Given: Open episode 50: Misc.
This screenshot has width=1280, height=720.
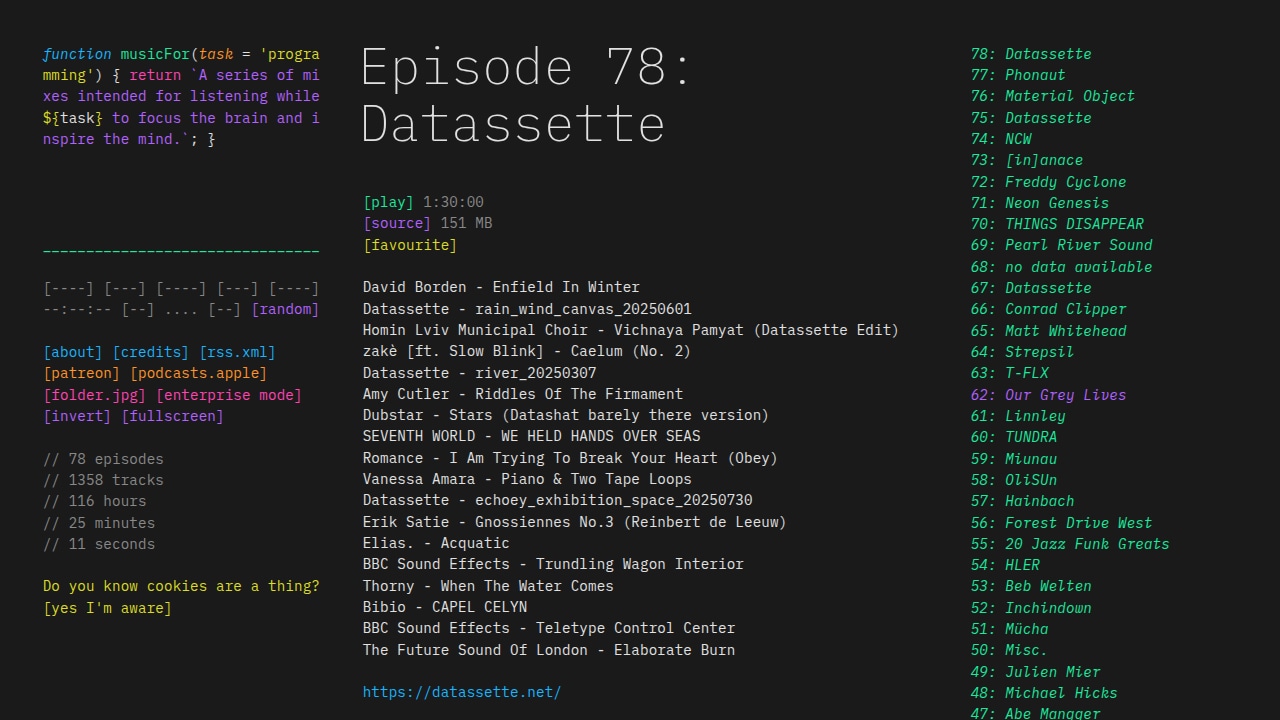Looking at the screenshot, I should coord(1009,650).
